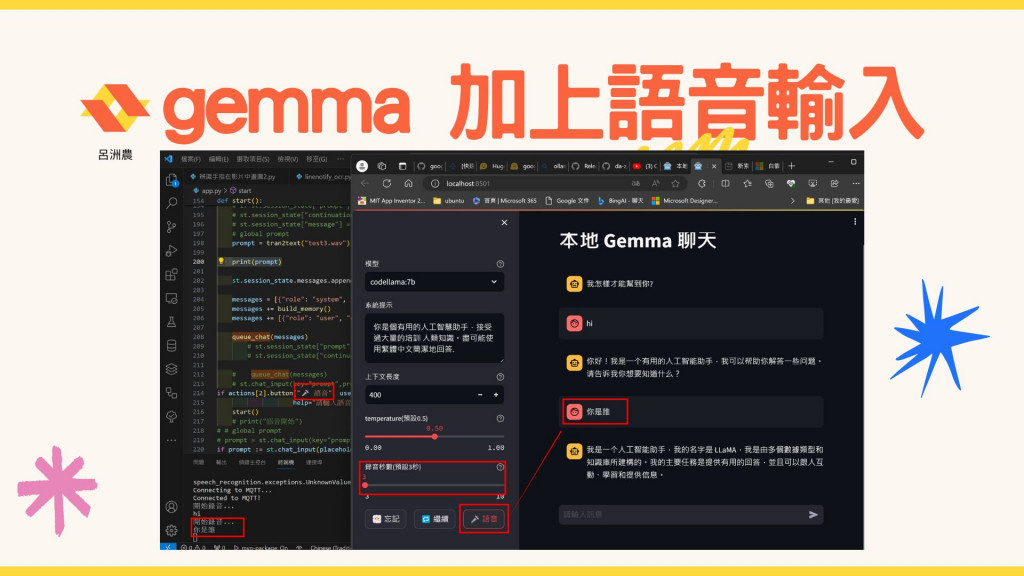Open database icon in VS Code activity bar

172,345
